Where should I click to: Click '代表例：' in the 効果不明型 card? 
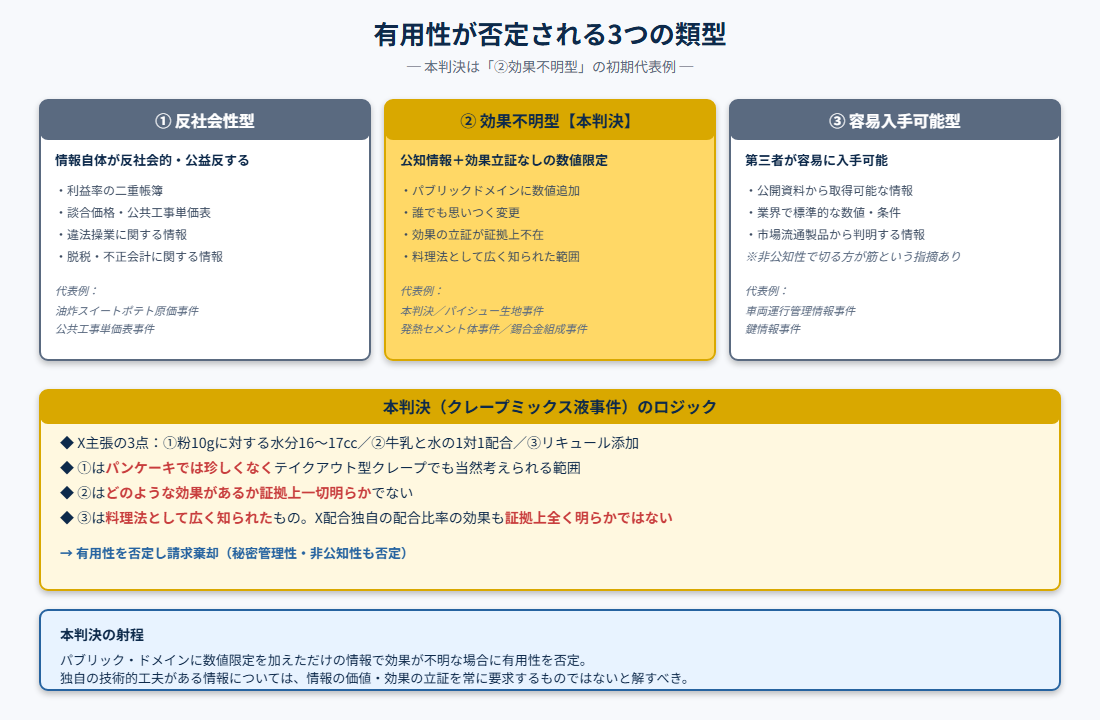422,291
